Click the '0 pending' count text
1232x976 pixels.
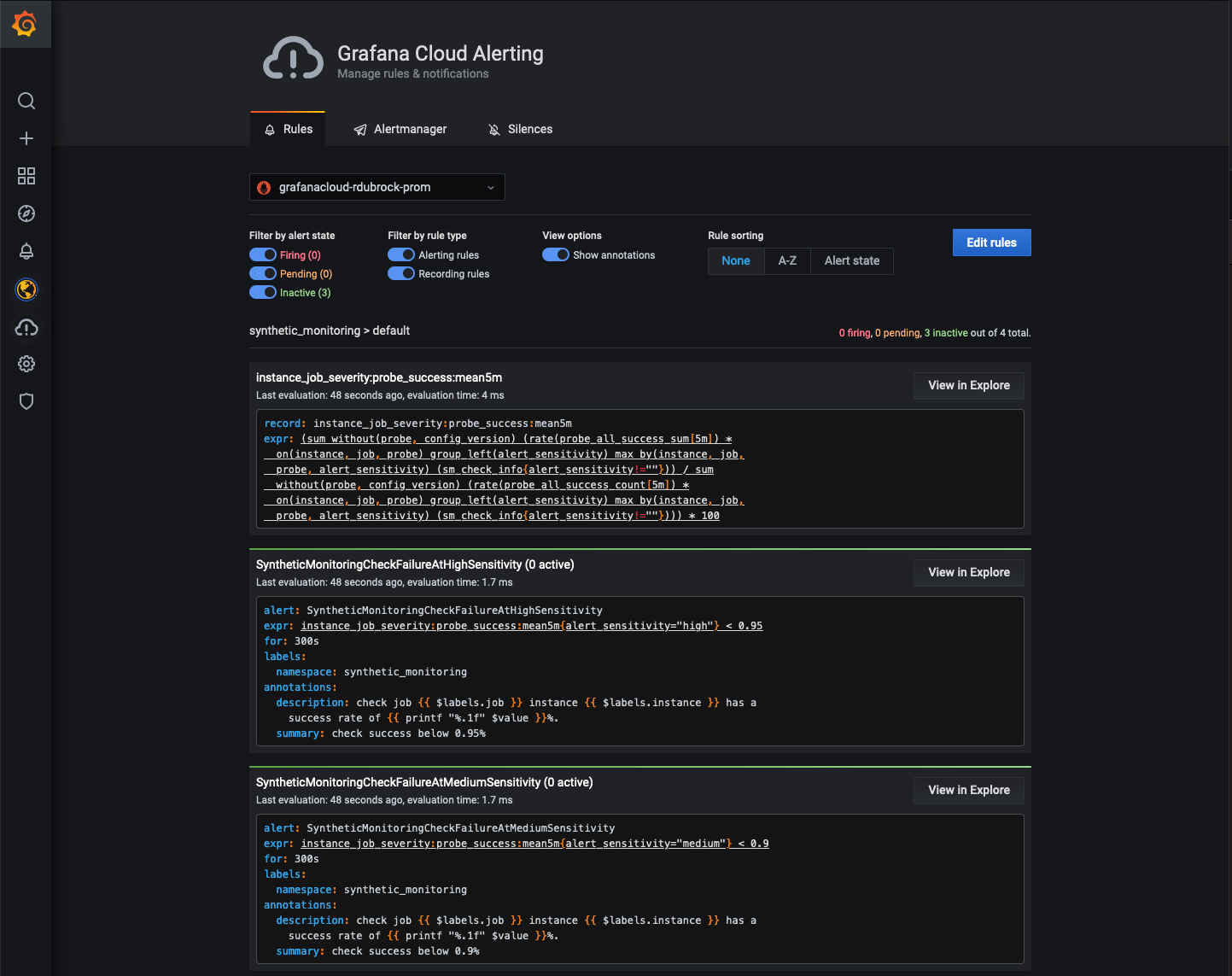[898, 333]
